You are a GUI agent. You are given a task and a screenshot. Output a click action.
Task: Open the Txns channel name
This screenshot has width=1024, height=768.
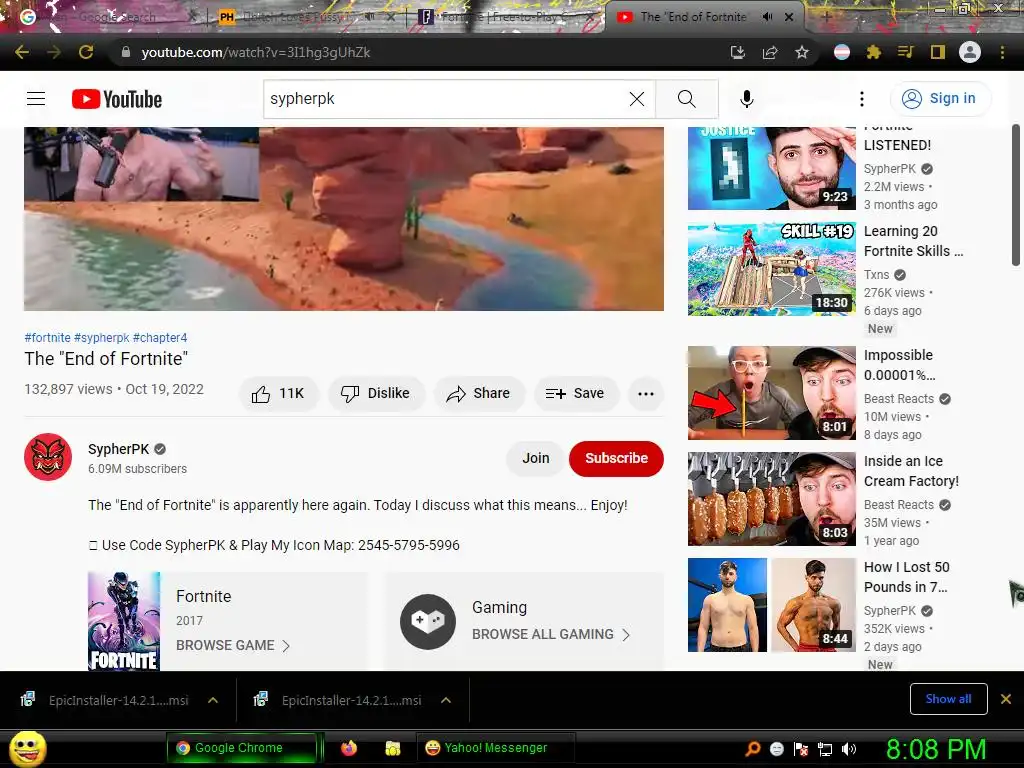point(876,275)
